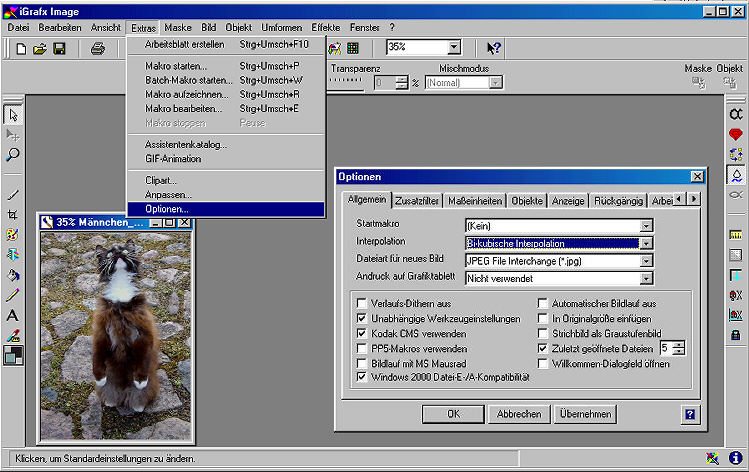Viewport: 749px width, 472px height.
Task: Select the Crop tool
Action: pos(13,214)
